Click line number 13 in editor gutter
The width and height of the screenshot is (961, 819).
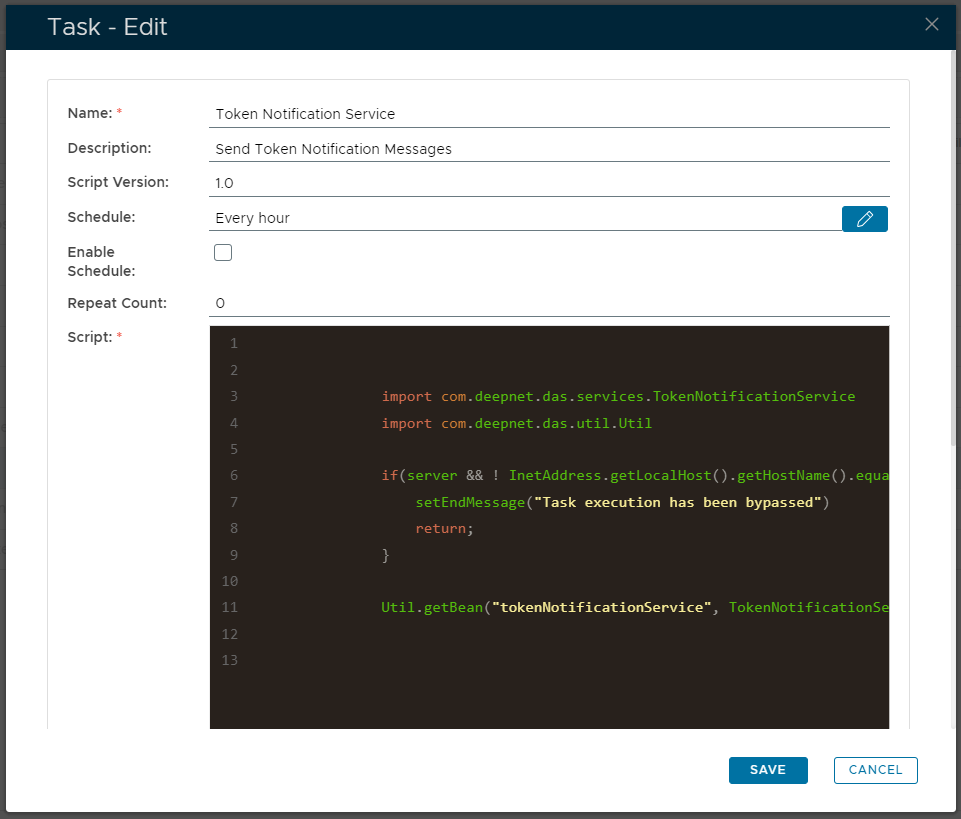coord(229,660)
